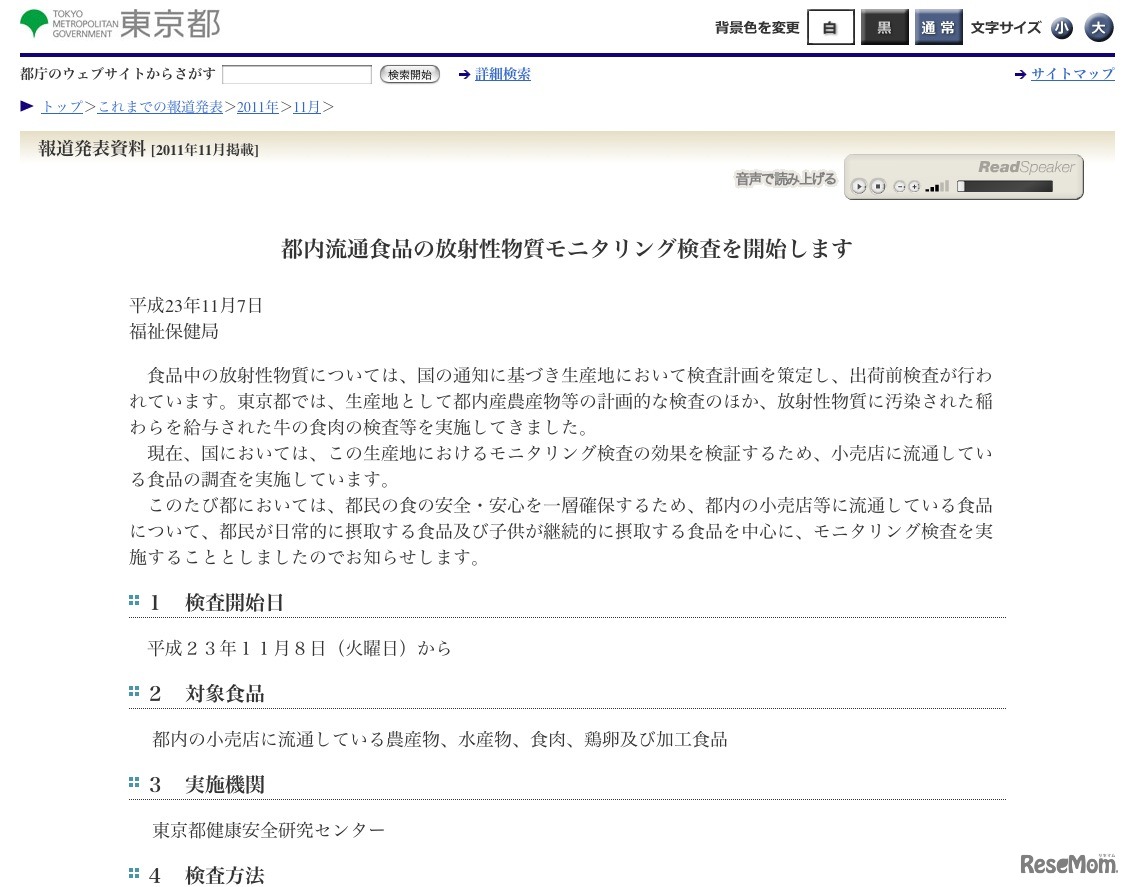Click the ReadSpeaker volume level bars
Viewport: 1131px width, 887px height.
(937, 187)
